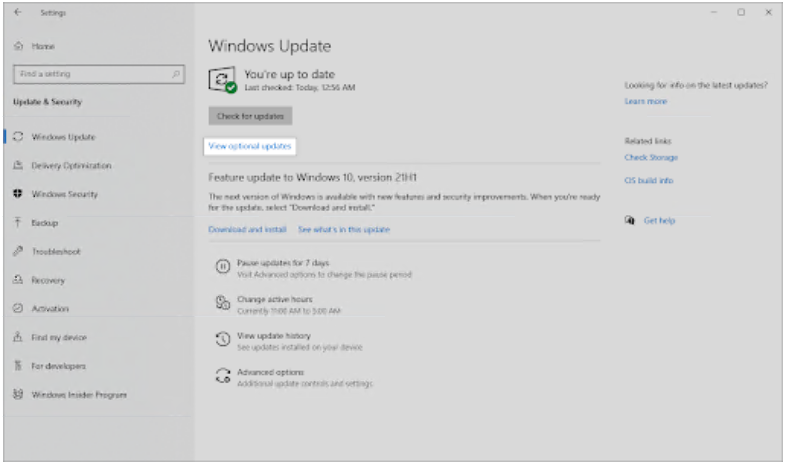Click the Advanced options gear icon
The width and height of the screenshot is (786, 464).
(x=223, y=376)
